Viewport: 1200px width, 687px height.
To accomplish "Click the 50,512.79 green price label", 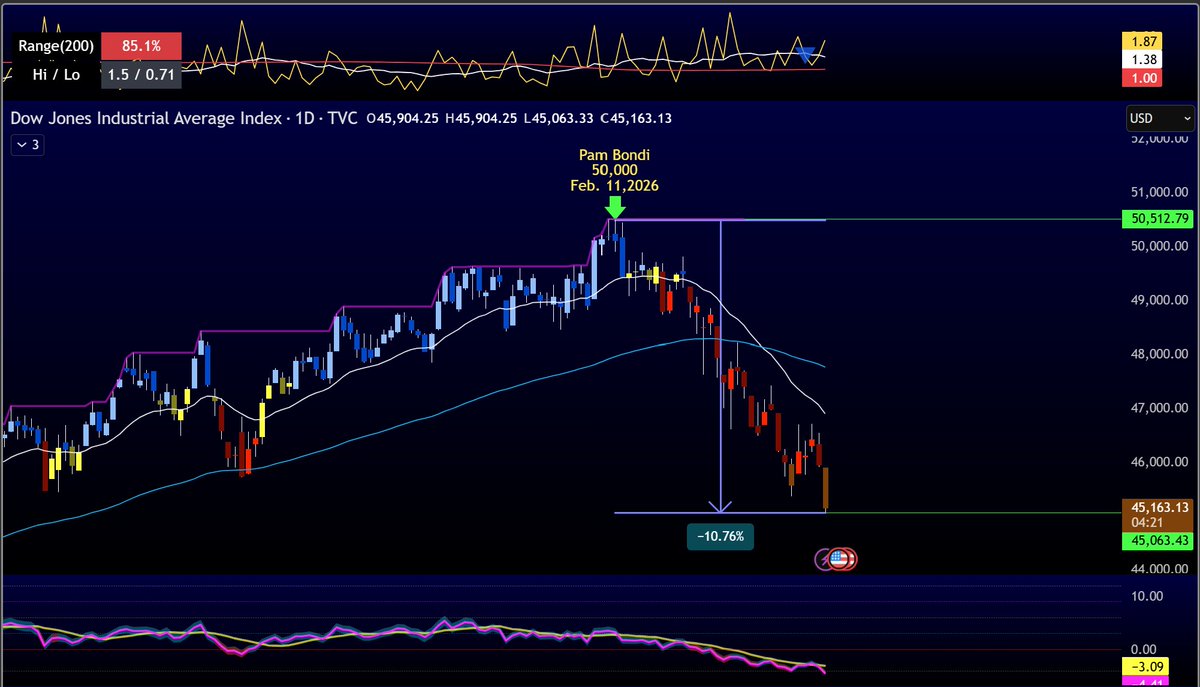I will pyautogui.click(x=1157, y=219).
